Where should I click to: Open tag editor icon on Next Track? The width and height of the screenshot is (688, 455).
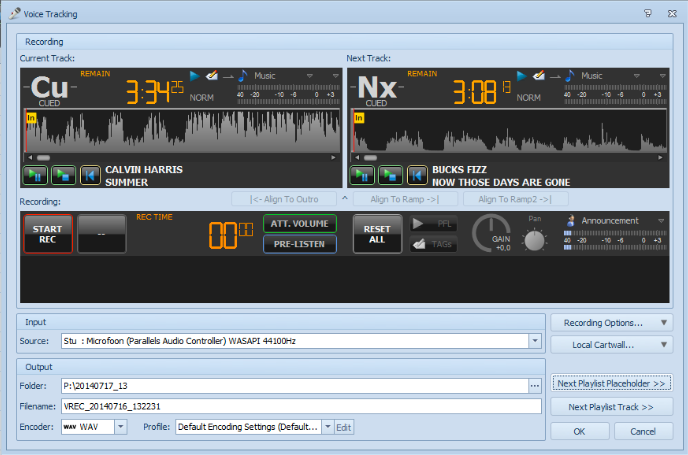[x=538, y=75]
